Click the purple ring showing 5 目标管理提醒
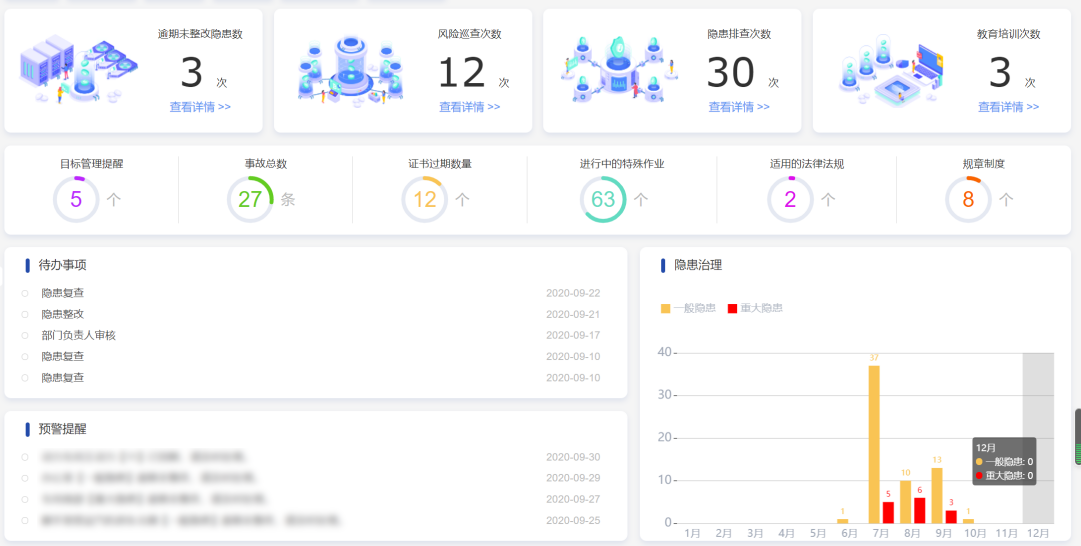 (x=76, y=200)
